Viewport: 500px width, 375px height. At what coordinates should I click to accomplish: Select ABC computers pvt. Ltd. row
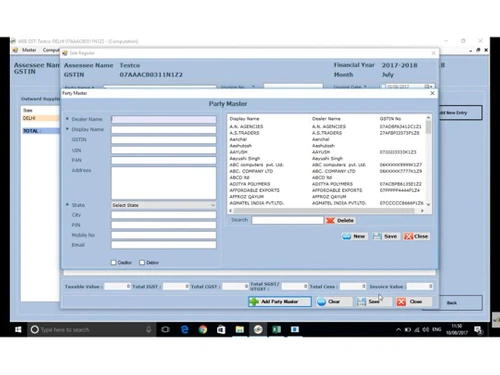(326, 165)
